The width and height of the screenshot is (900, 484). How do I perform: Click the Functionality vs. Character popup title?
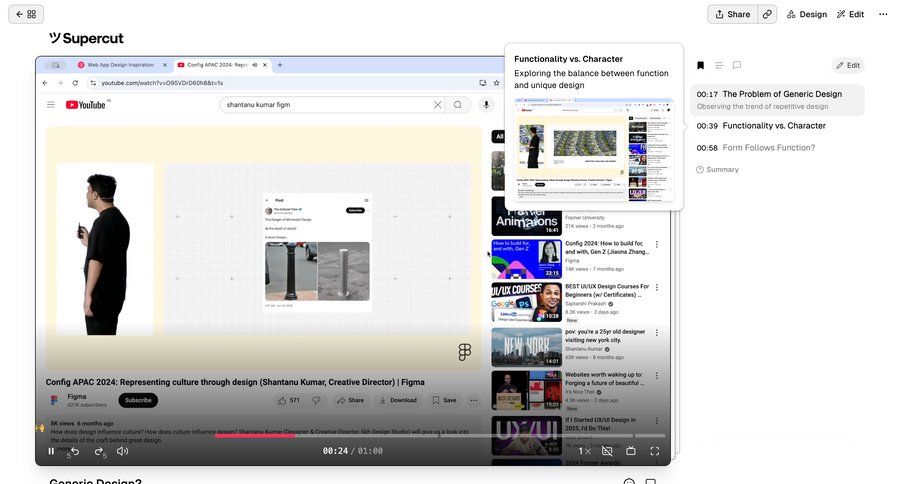[568, 59]
